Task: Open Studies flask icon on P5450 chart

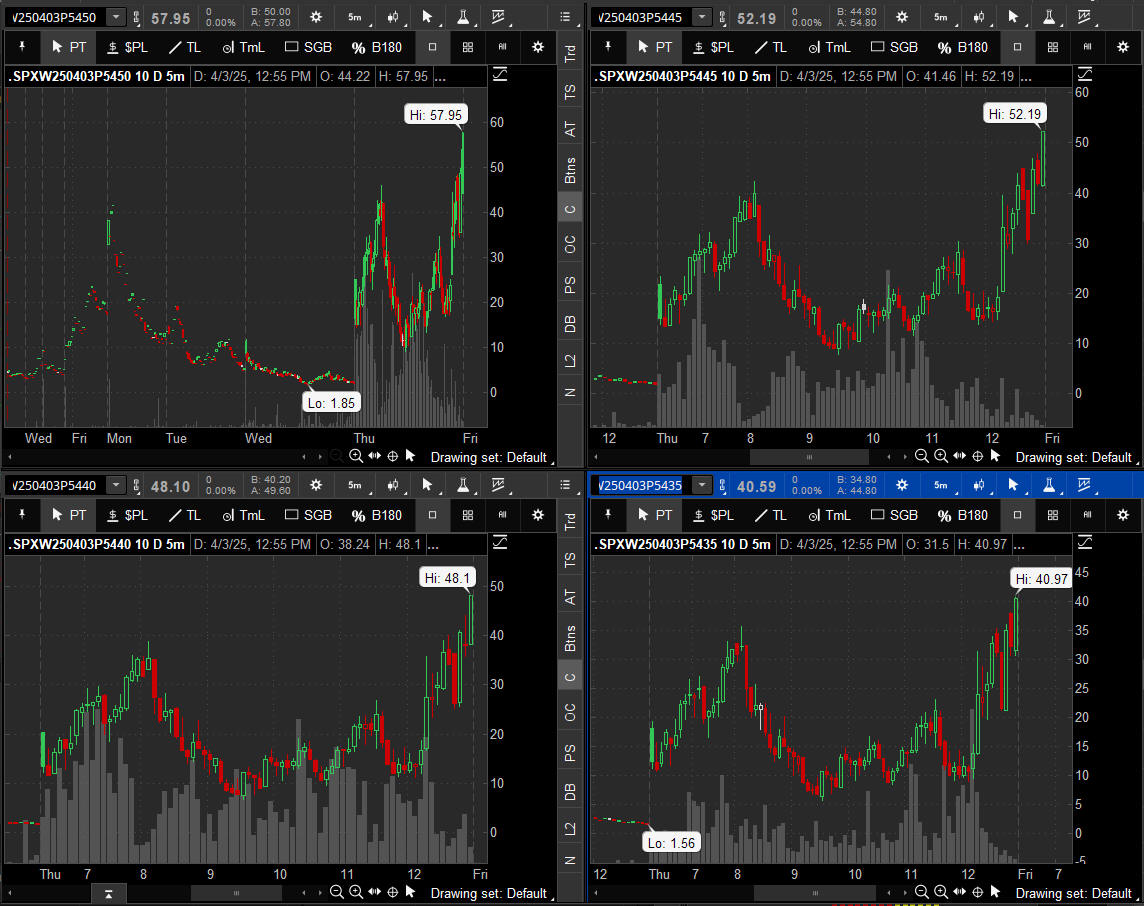Action: click(x=463, y=17)
